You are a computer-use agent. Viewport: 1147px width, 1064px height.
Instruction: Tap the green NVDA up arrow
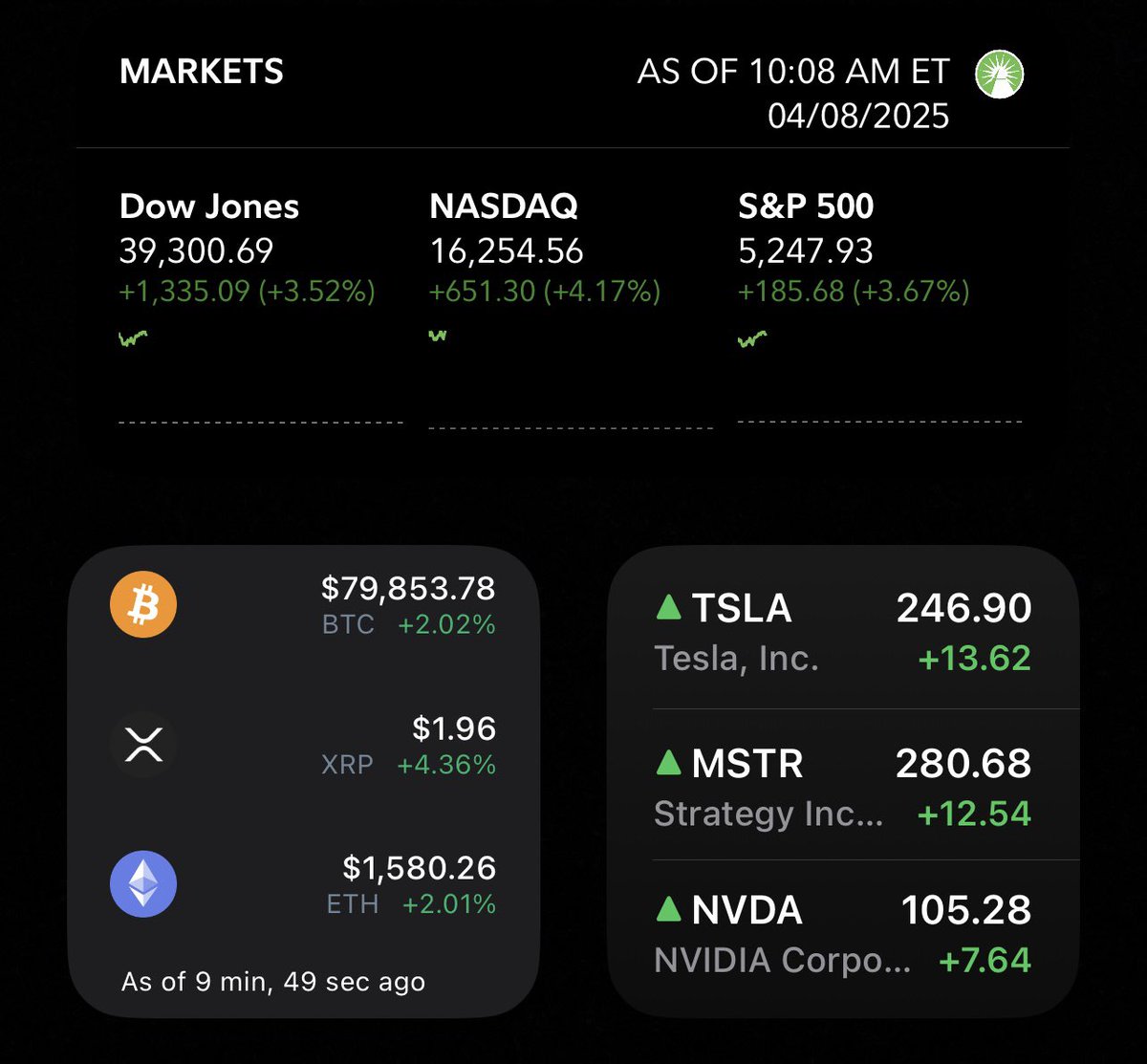pyautogui.click(x=669, y=908)
